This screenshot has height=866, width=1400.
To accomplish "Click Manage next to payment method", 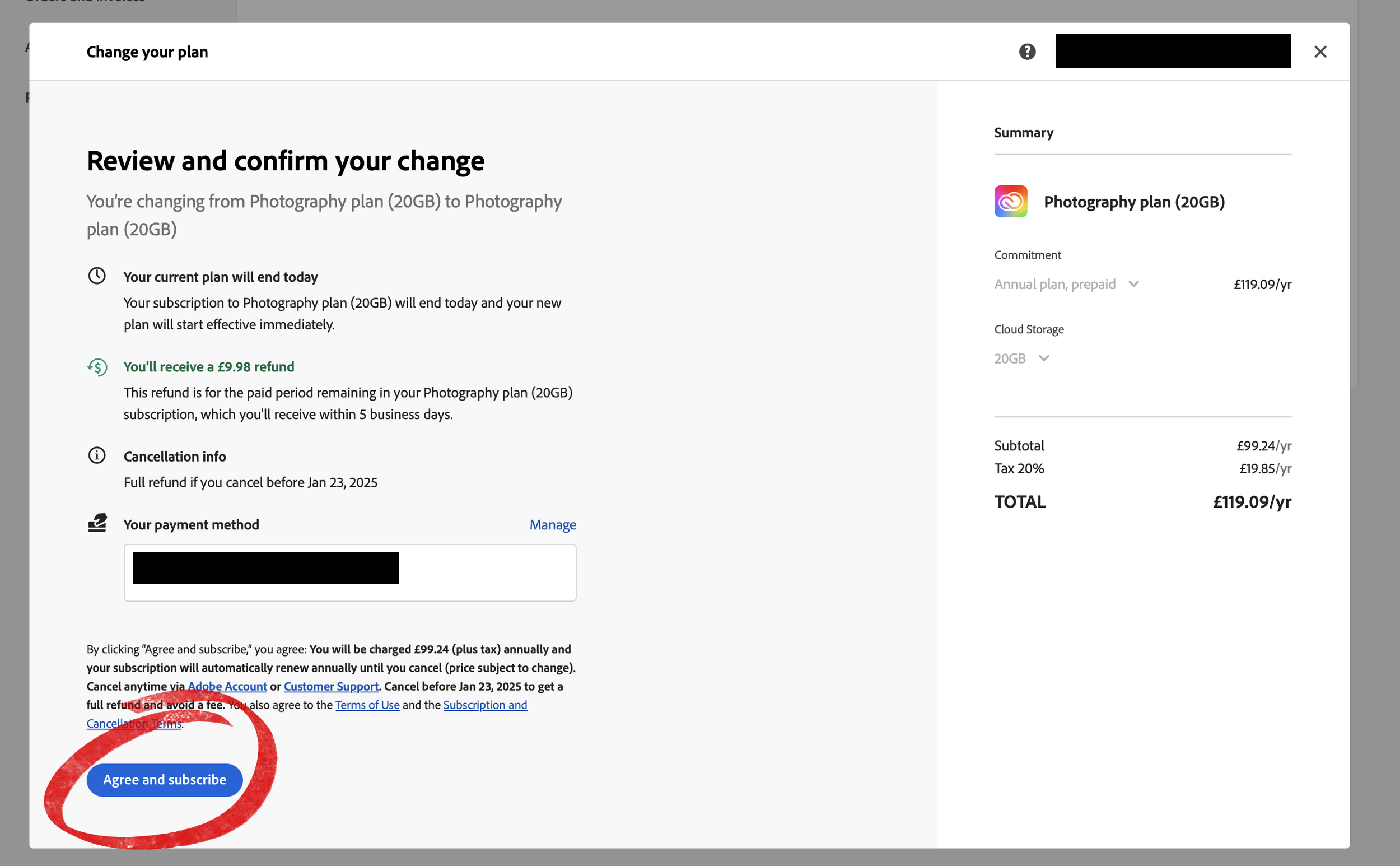I will coord(553,525).
